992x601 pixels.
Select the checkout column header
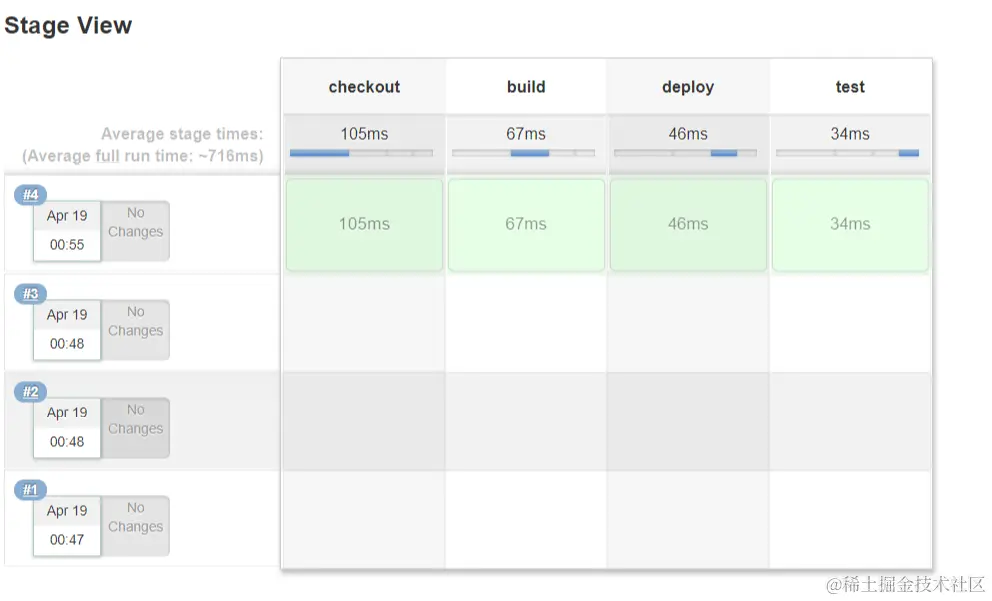(x=364, y=87)
